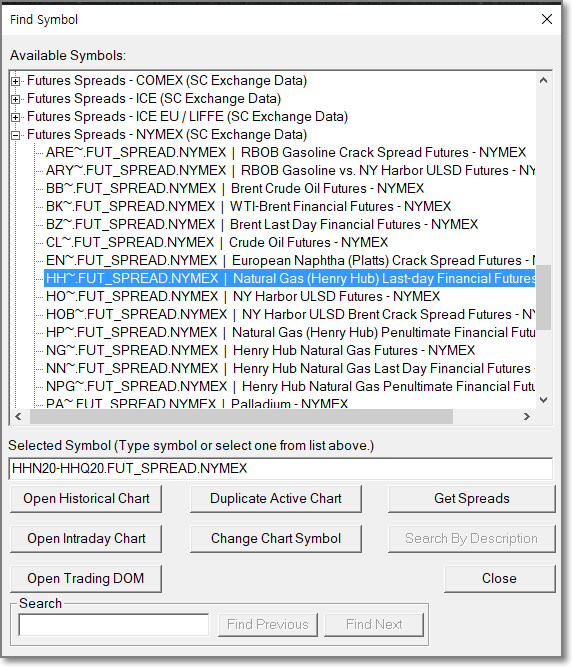The image size is (572, 667).
Task: Select HOB~.FUT_SPREAD.NYMEX ULSD Brent Crack Spread
Action: pyautogui.click(x=290, y=314)
